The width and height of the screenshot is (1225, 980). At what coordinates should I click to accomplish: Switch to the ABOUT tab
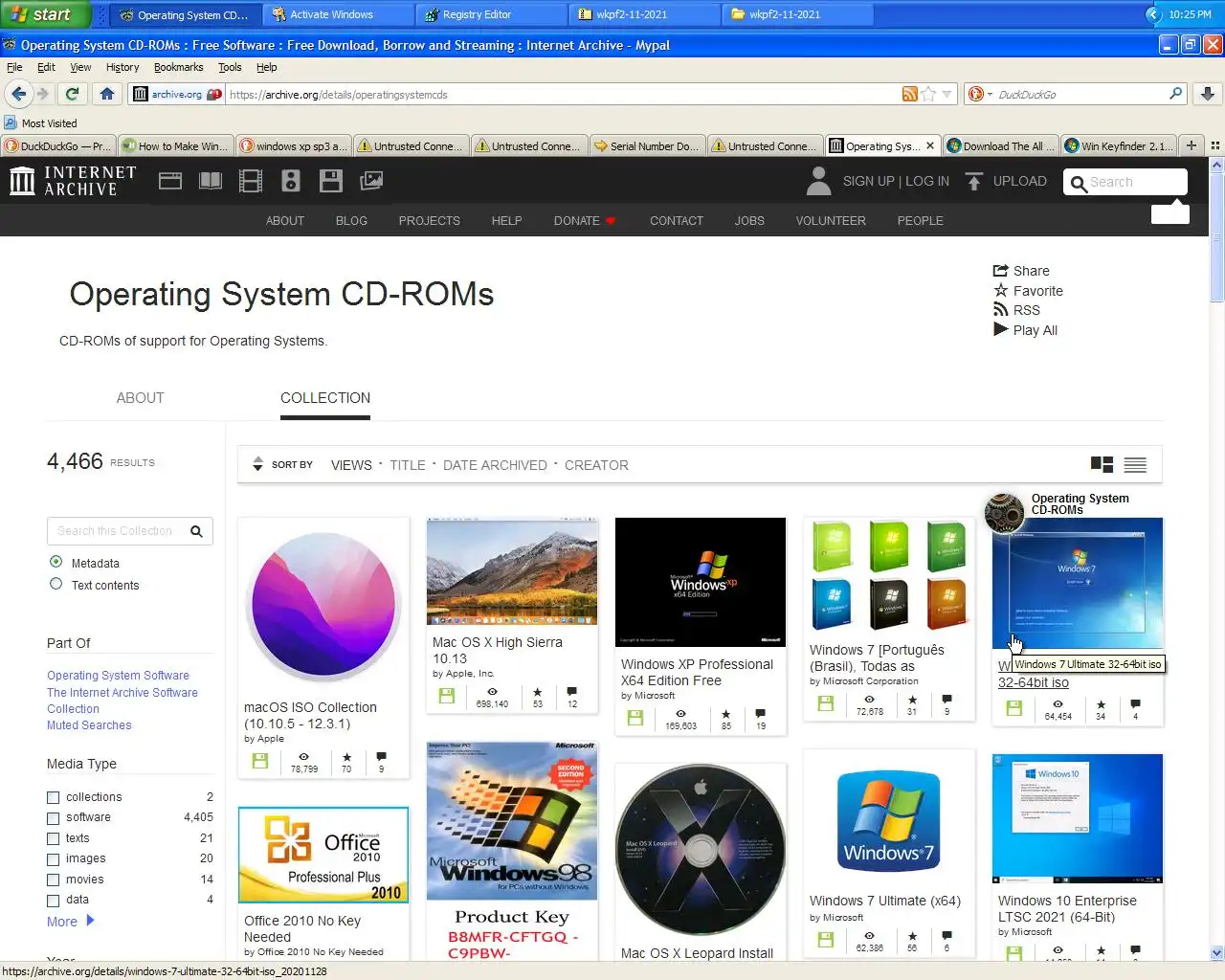point(140,398)
